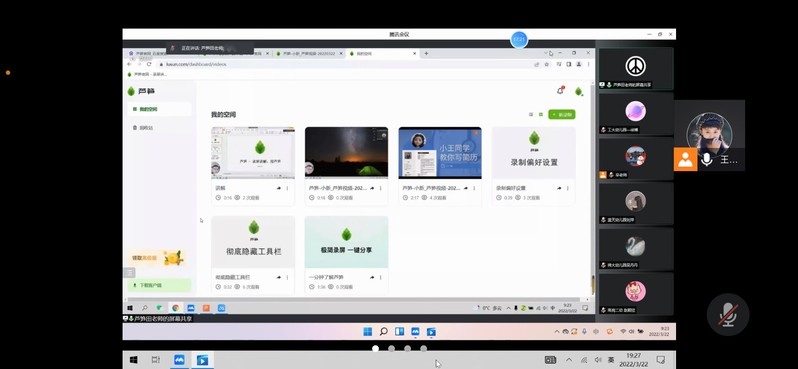798x369 pixels.
Task: Bookmark this page with star icon
Action: 547,64
